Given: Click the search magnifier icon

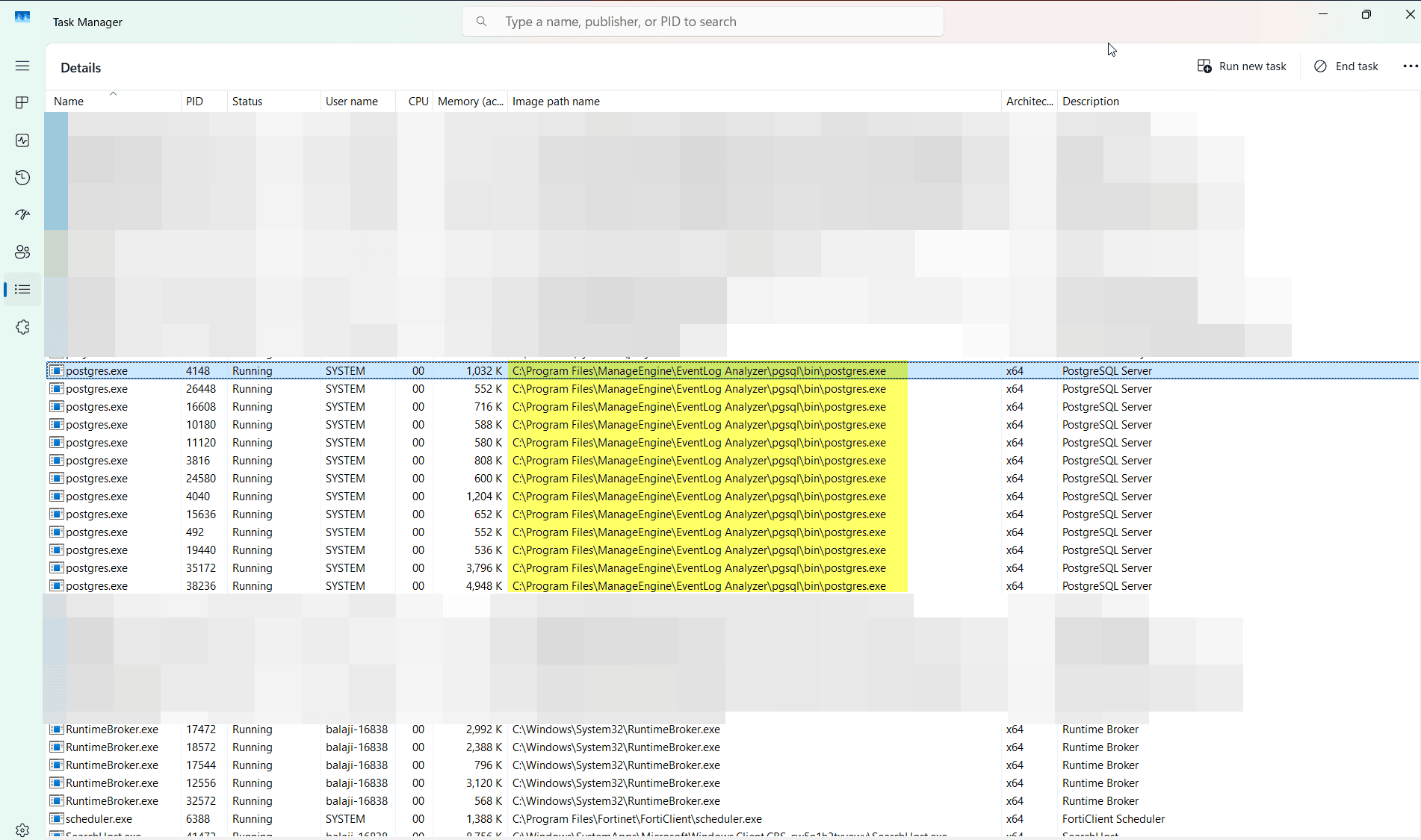Looking at the screenshot, I should [x=482, y=22].
